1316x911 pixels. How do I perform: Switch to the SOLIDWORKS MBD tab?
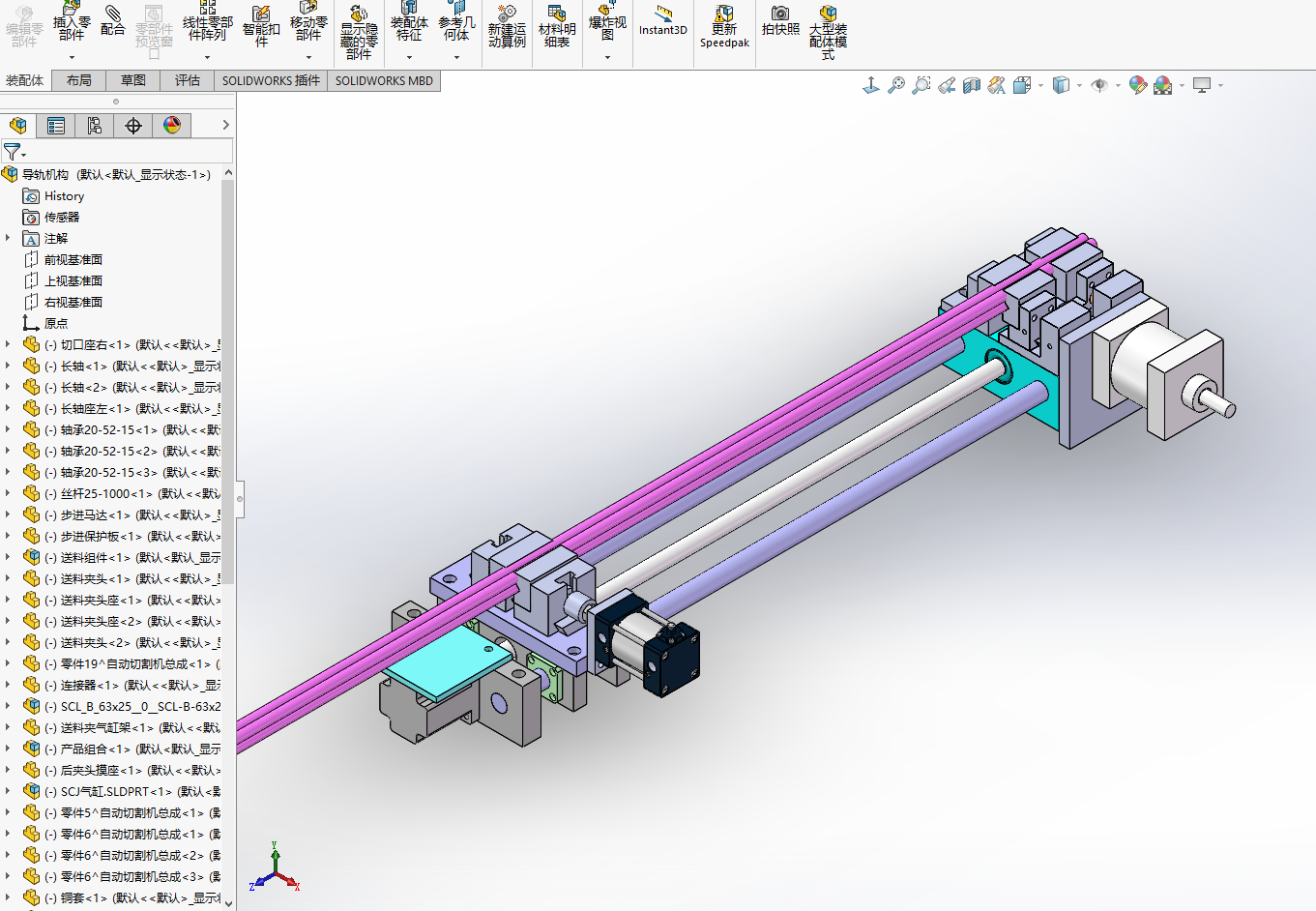click(x=384, y=81)
